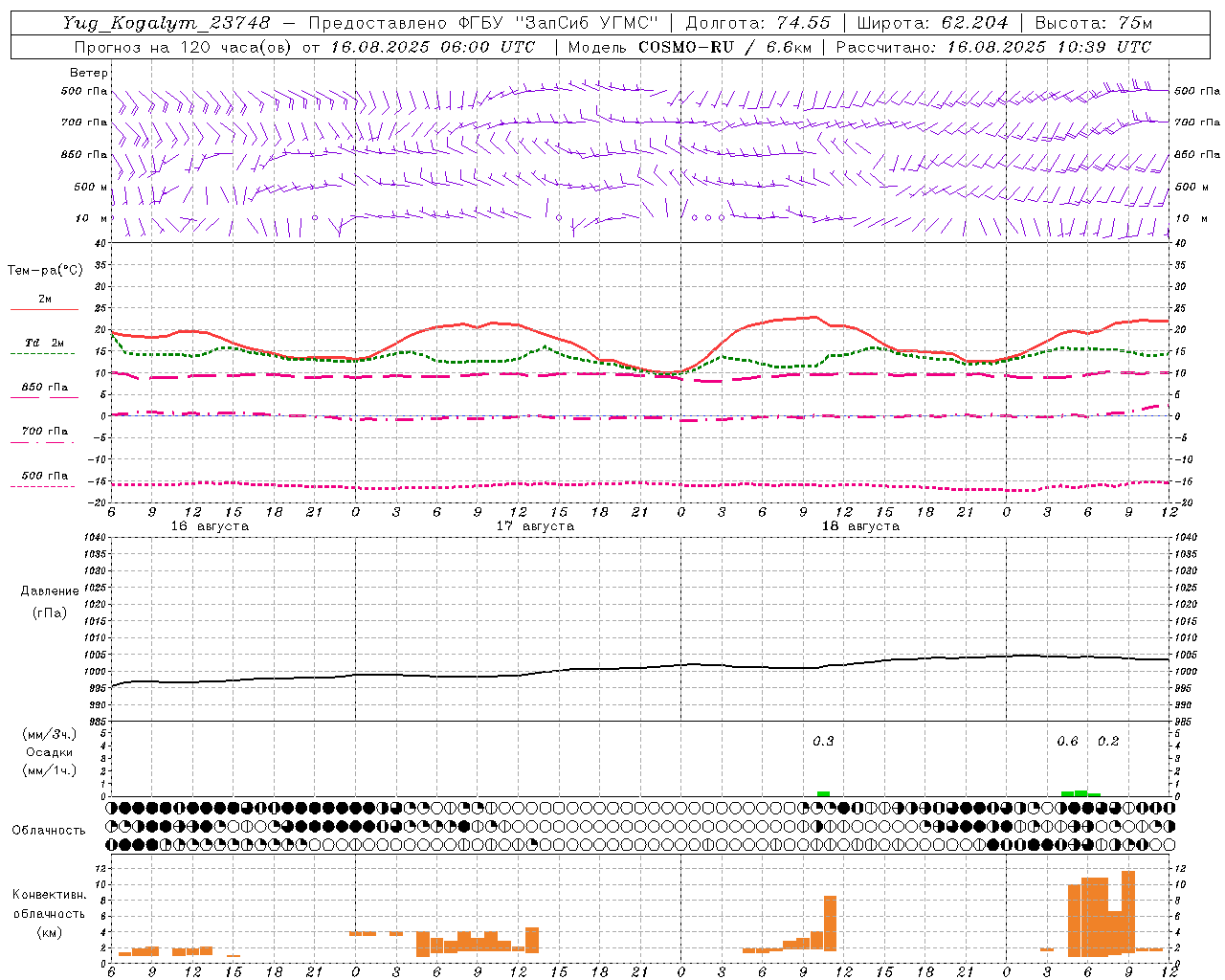Click the (мм/1ч.) unit label
The image size is (1225, 980).
point(50,770)
